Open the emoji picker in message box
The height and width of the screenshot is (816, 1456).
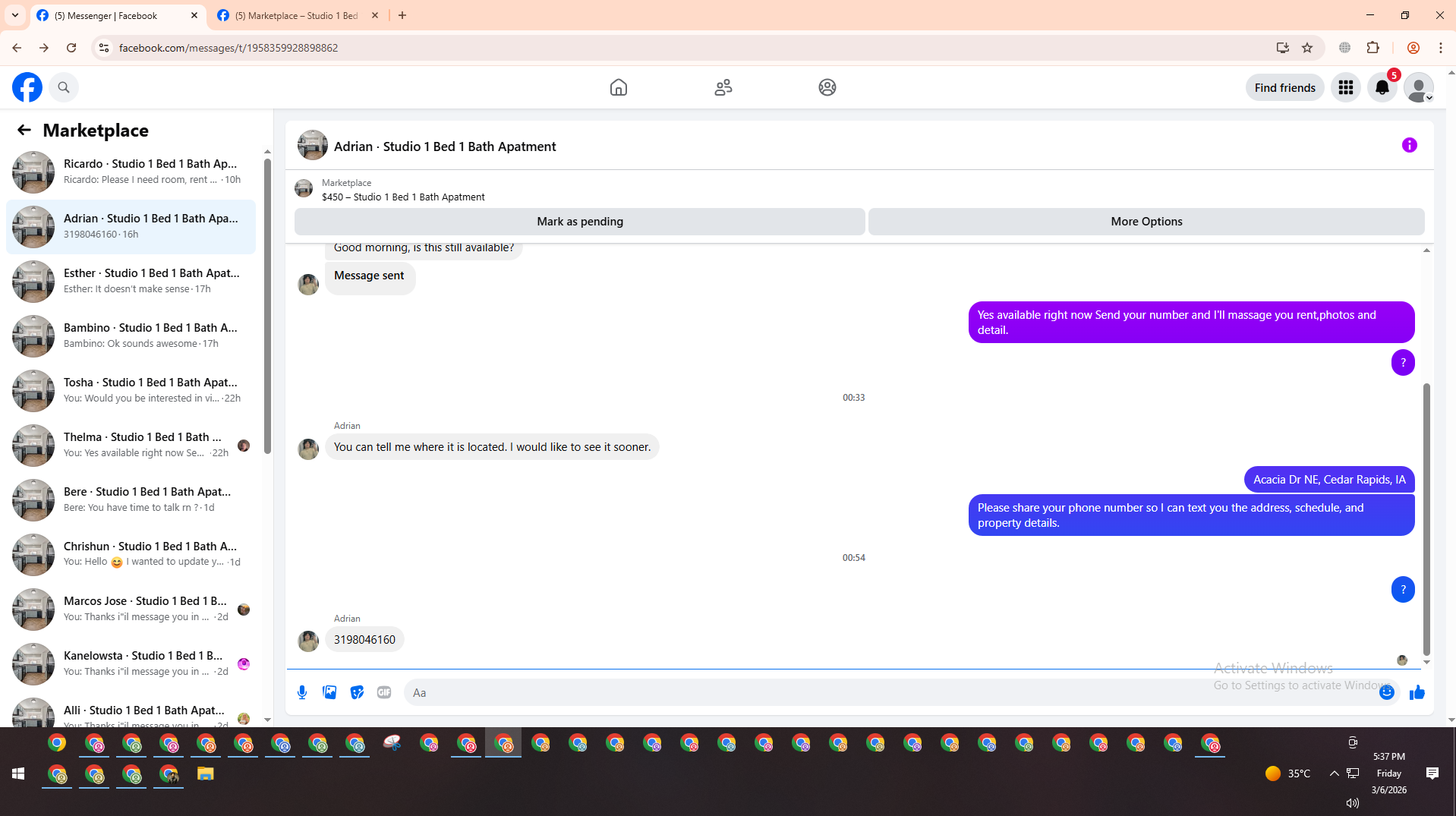pos(1387,692)
